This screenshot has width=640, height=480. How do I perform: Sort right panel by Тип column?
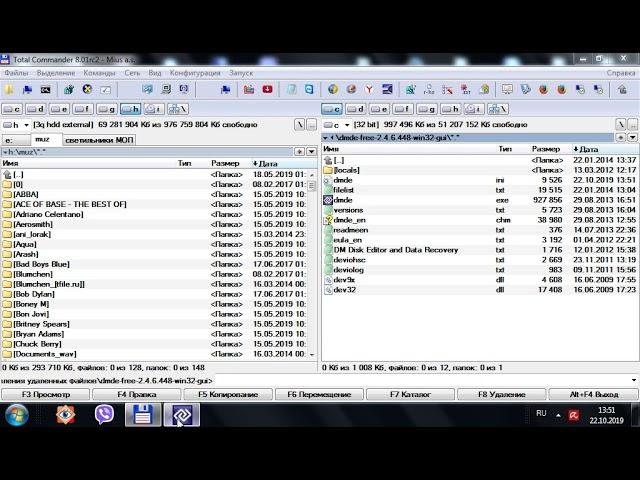tap(505, 149)
